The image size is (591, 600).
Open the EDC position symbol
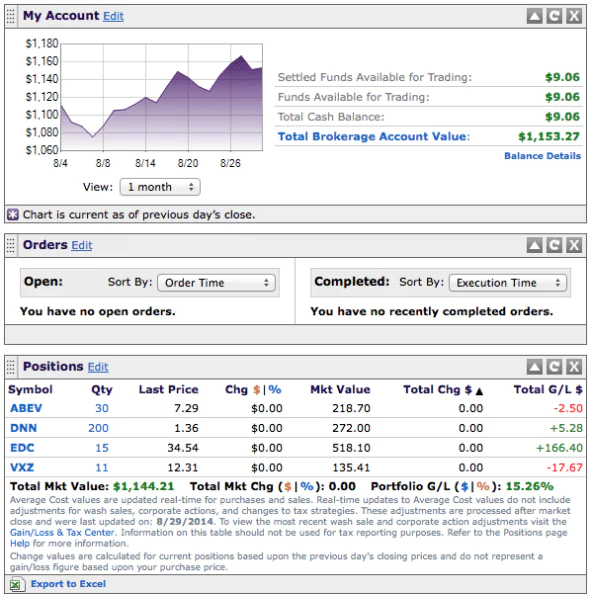click(22, 448)
